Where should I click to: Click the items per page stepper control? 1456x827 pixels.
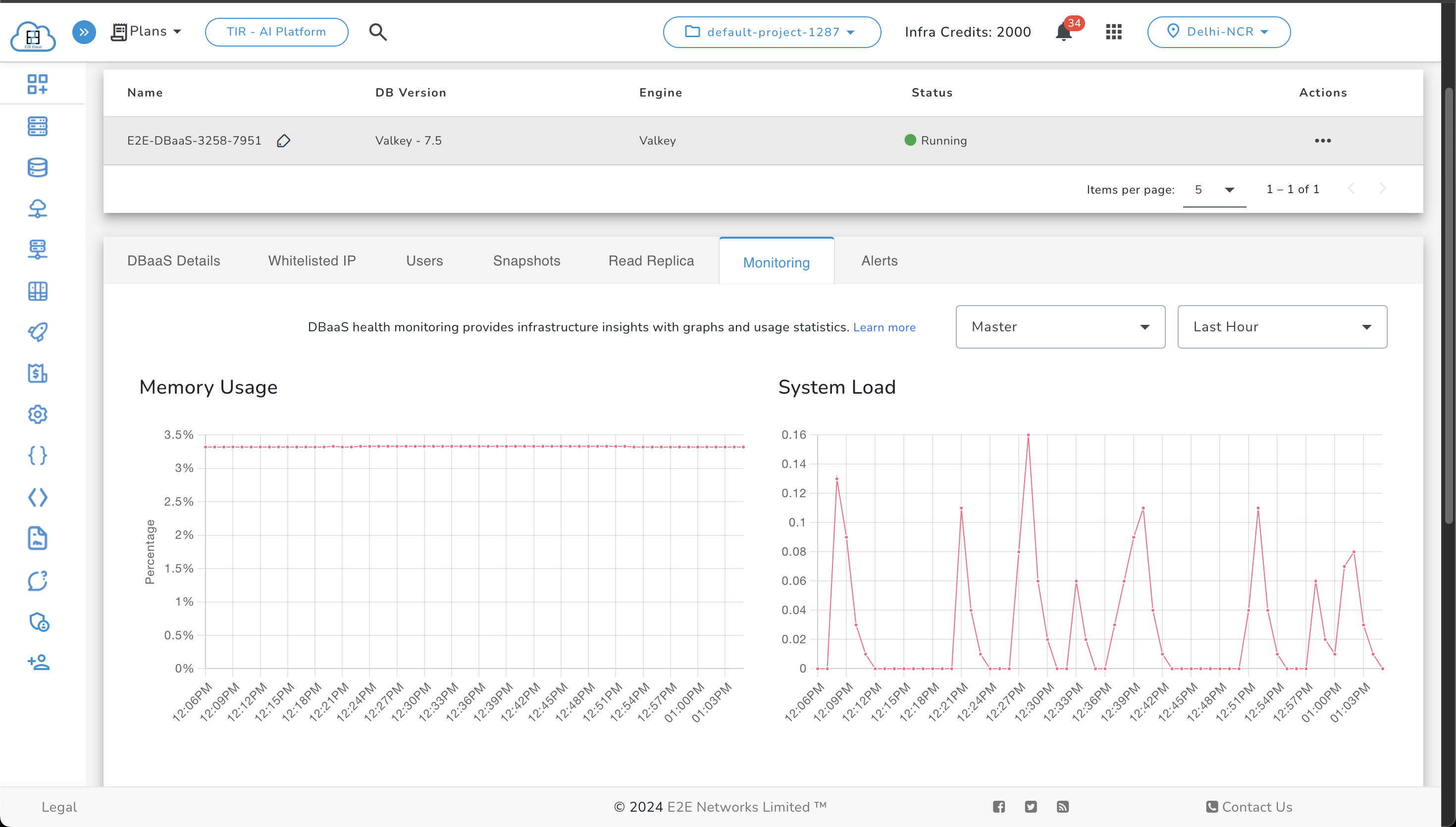pyautogui.click(x=1212, y=190)
